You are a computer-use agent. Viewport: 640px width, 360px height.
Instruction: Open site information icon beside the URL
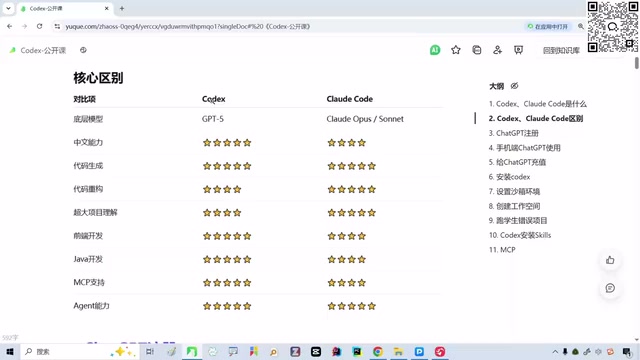[57, 26]
